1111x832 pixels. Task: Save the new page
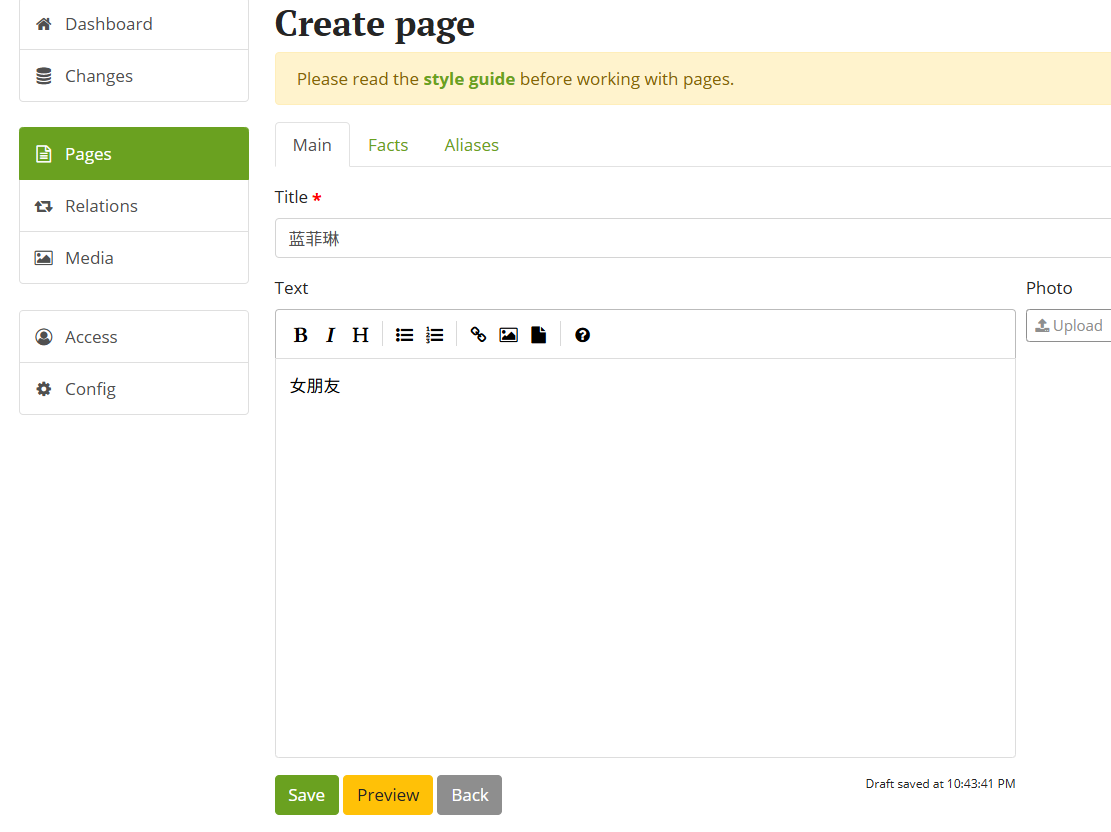tap(307, 794)
